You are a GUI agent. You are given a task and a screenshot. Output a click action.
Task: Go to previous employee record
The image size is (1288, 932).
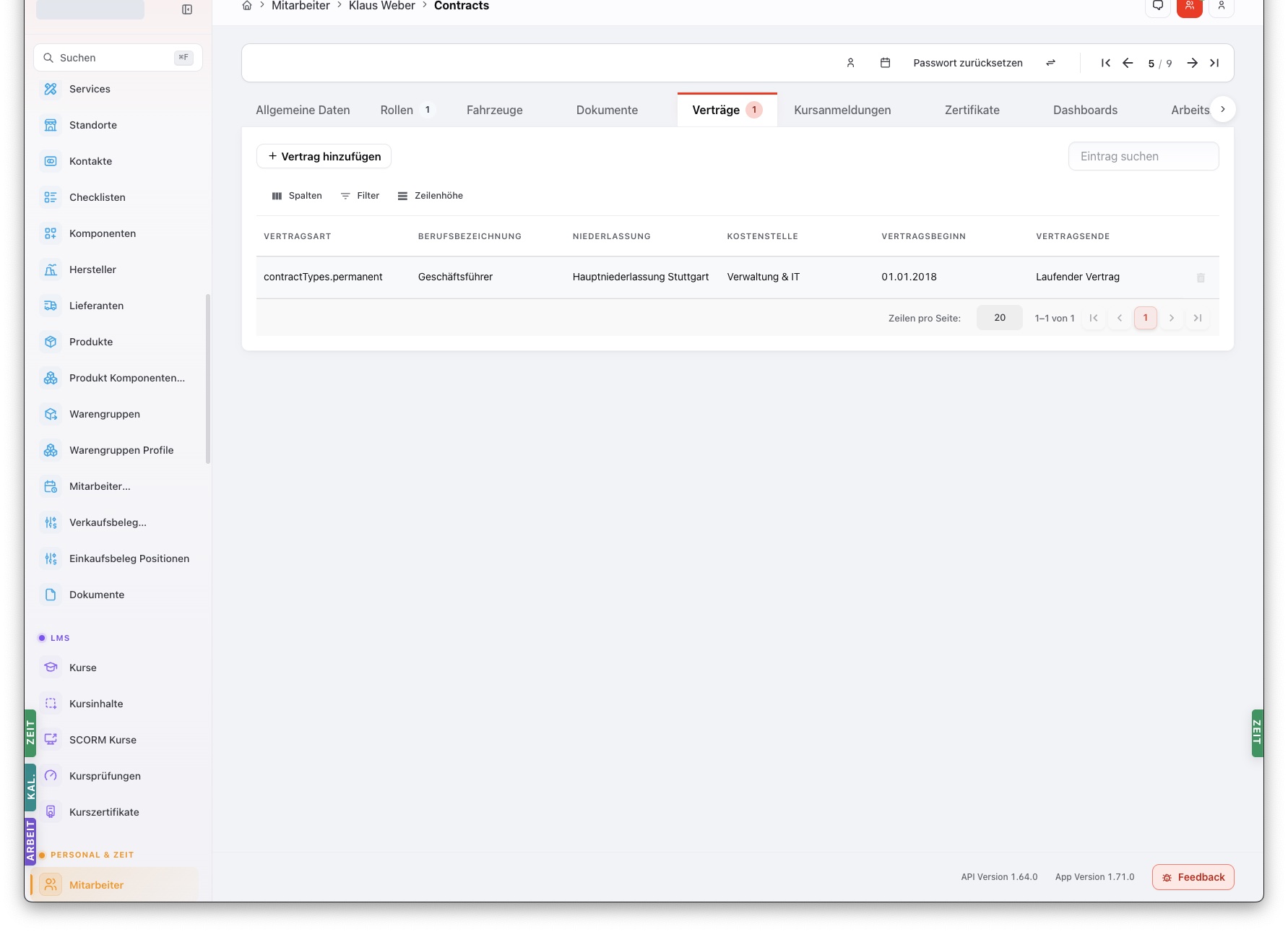1128,63
